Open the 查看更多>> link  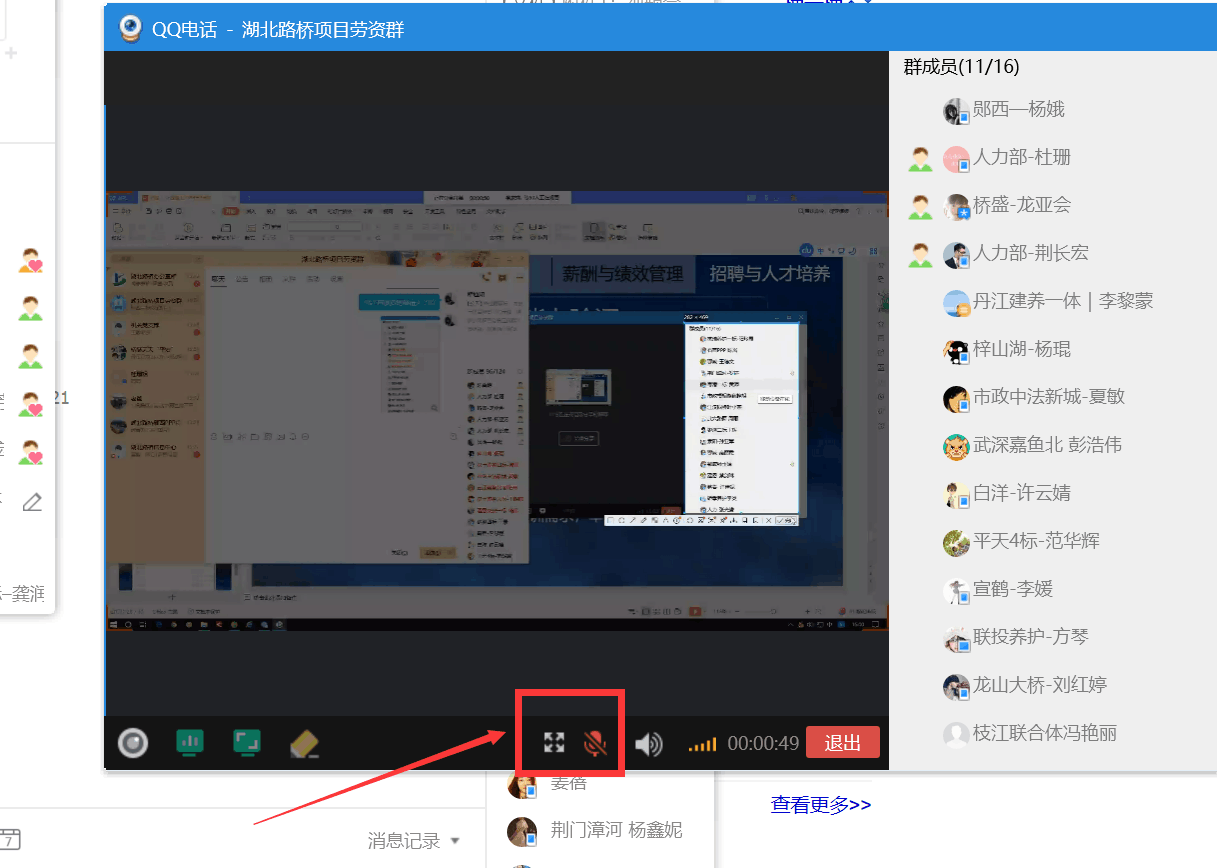[820, 804]
